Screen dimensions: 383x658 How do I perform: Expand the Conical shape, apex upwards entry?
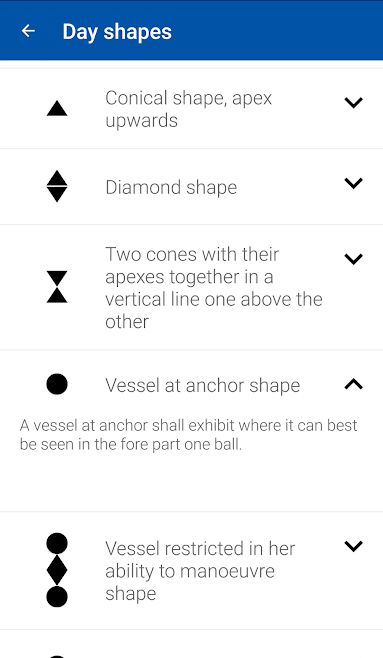pos(353,102)
